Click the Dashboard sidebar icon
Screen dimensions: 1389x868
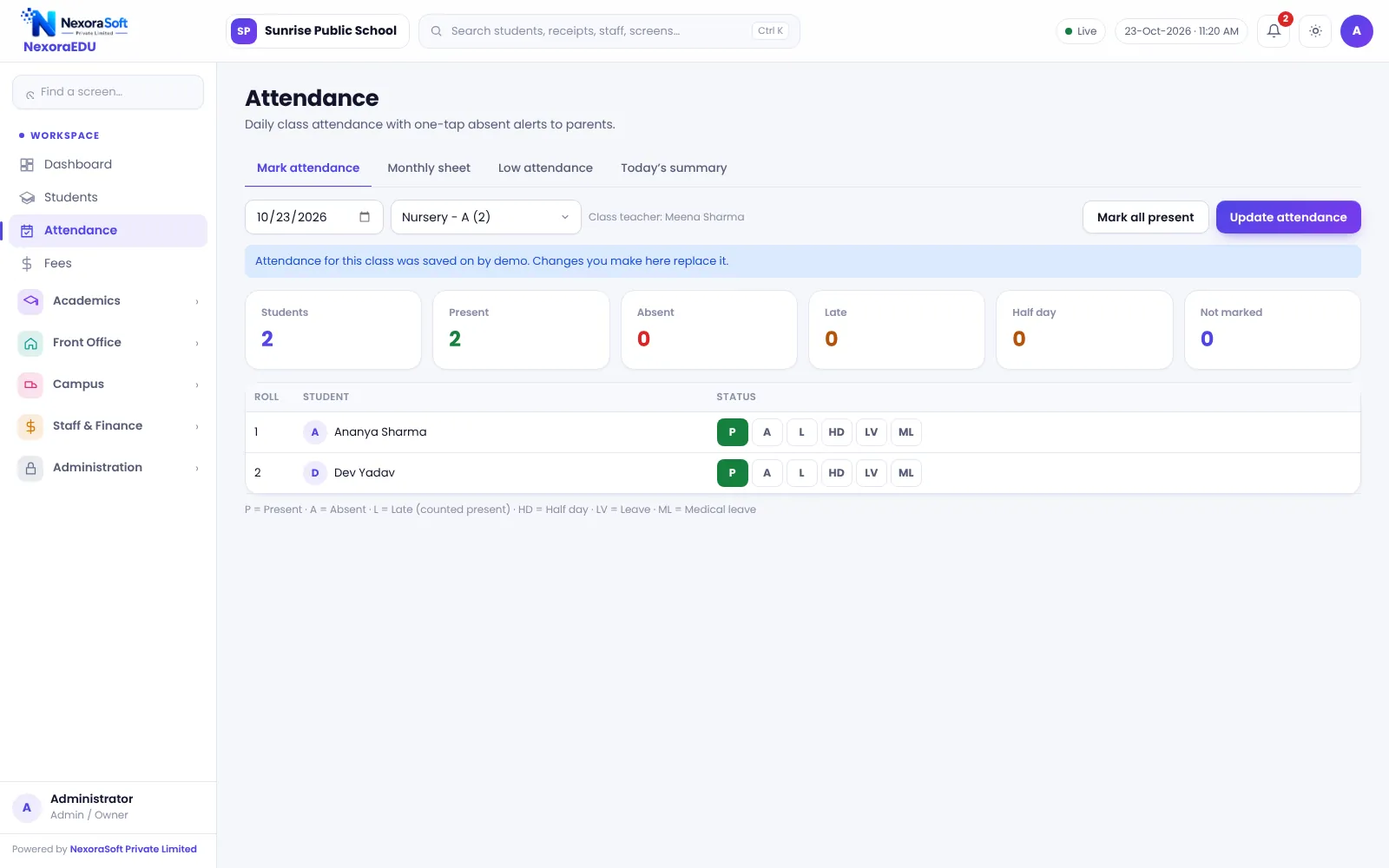tap(27, 165)
